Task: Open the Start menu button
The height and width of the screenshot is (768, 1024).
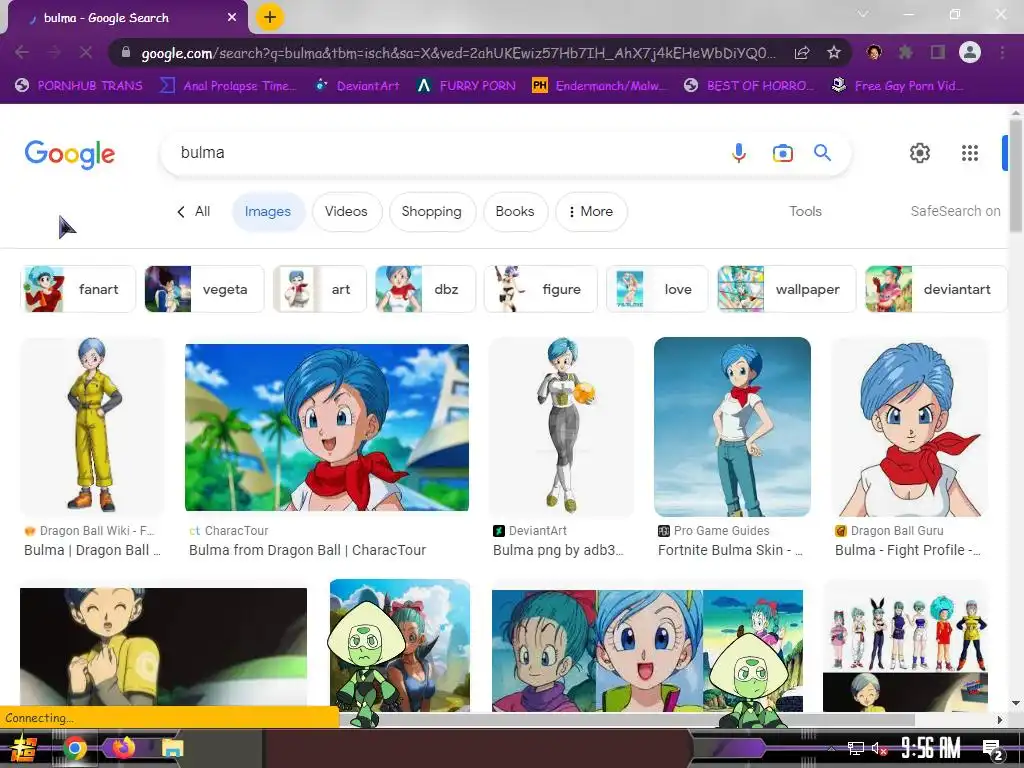Action: (23, 748)
